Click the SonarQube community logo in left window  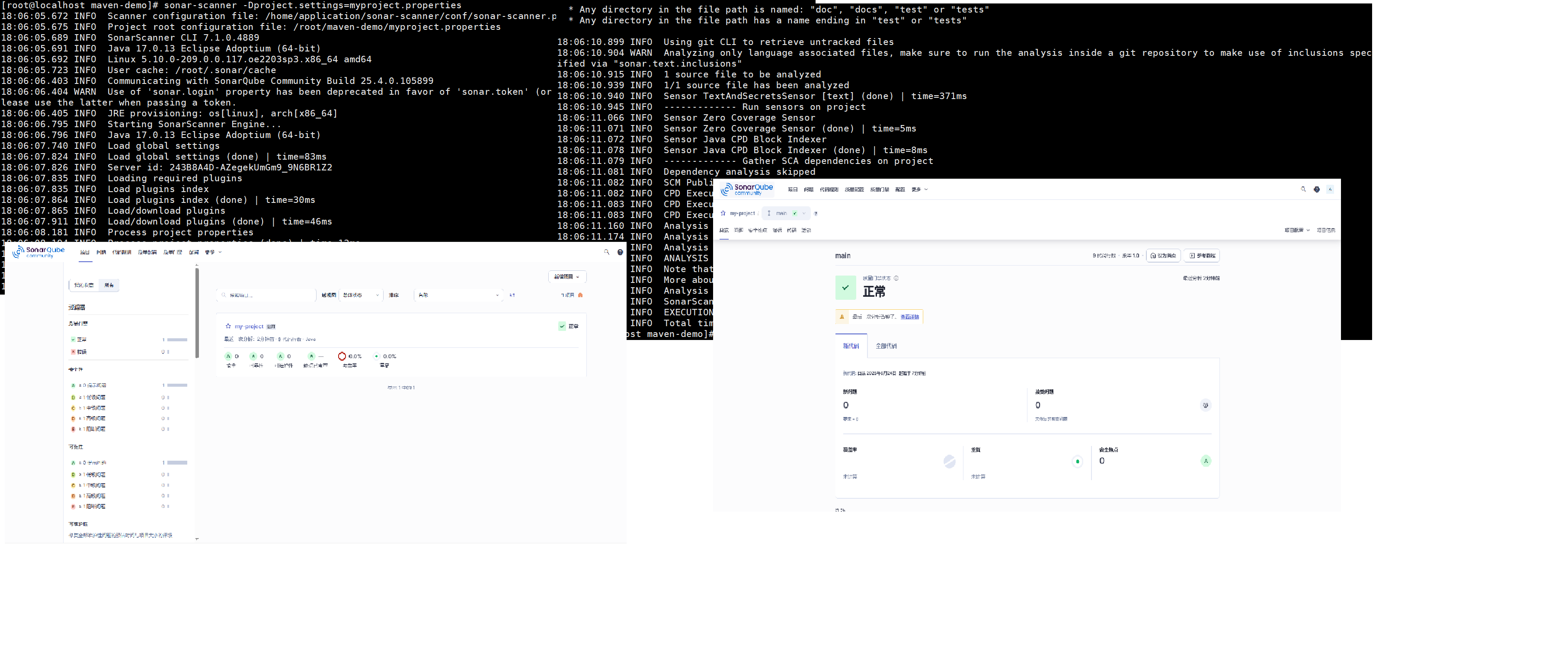pyautogui.click(x=39, y=252)
